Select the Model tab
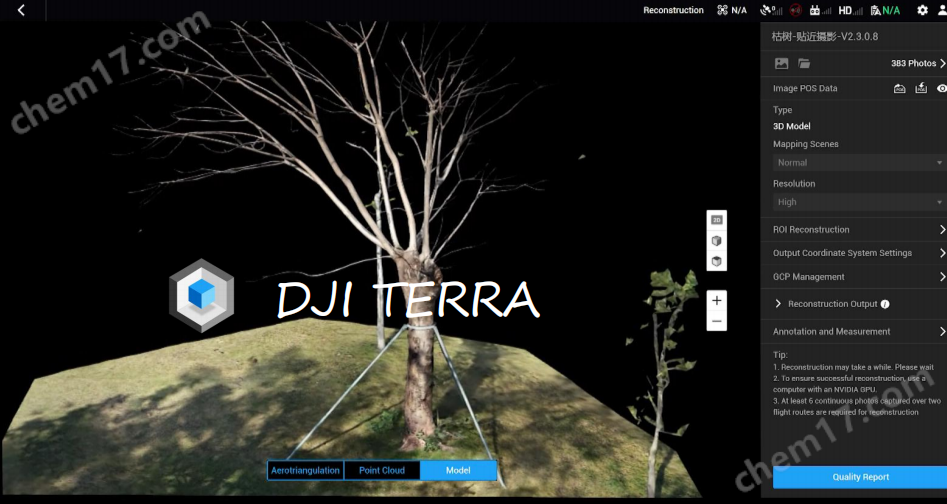947x504 pixels. [x=458, y=470]
